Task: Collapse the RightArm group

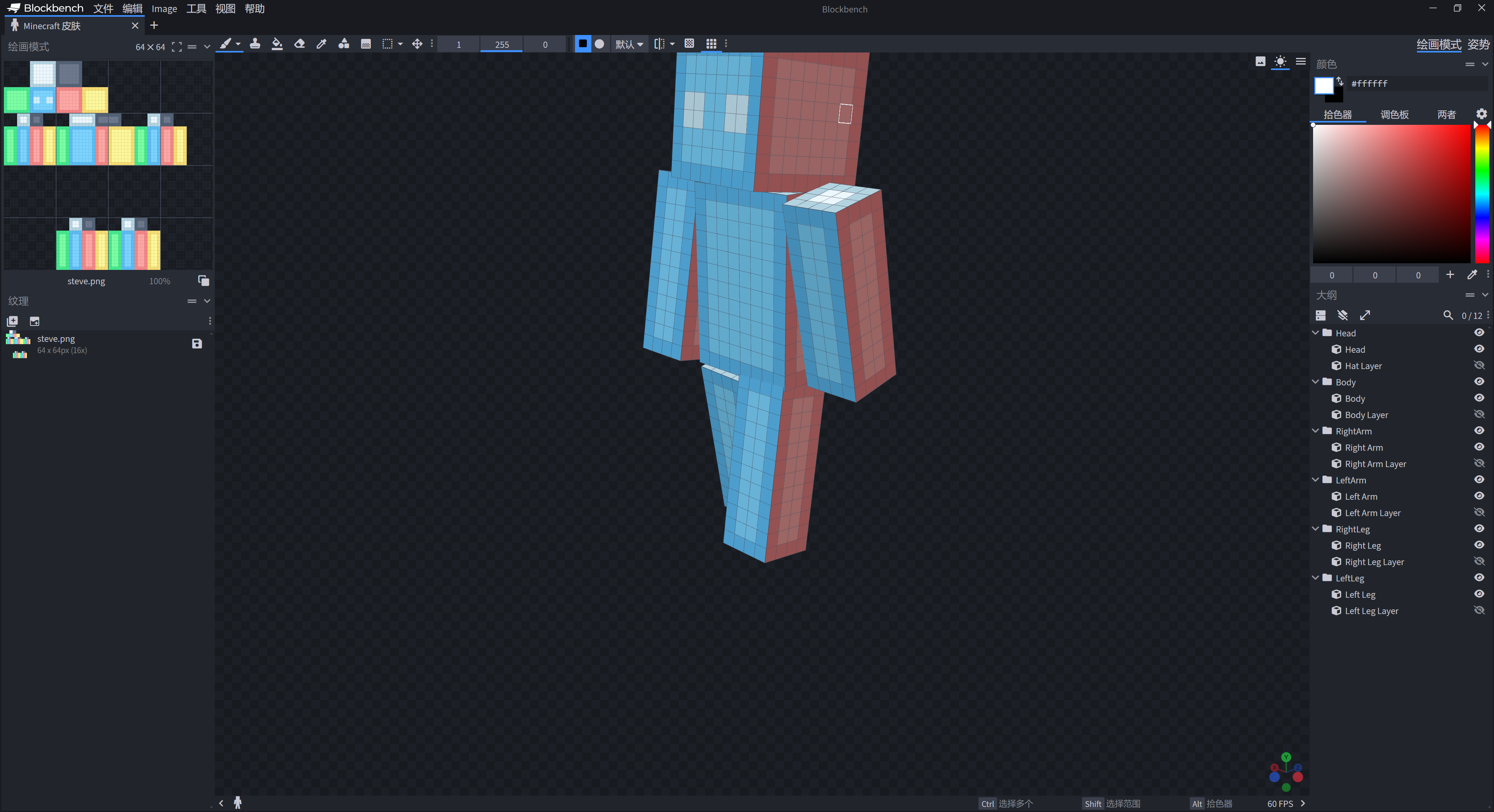Action: [1315, 430]
